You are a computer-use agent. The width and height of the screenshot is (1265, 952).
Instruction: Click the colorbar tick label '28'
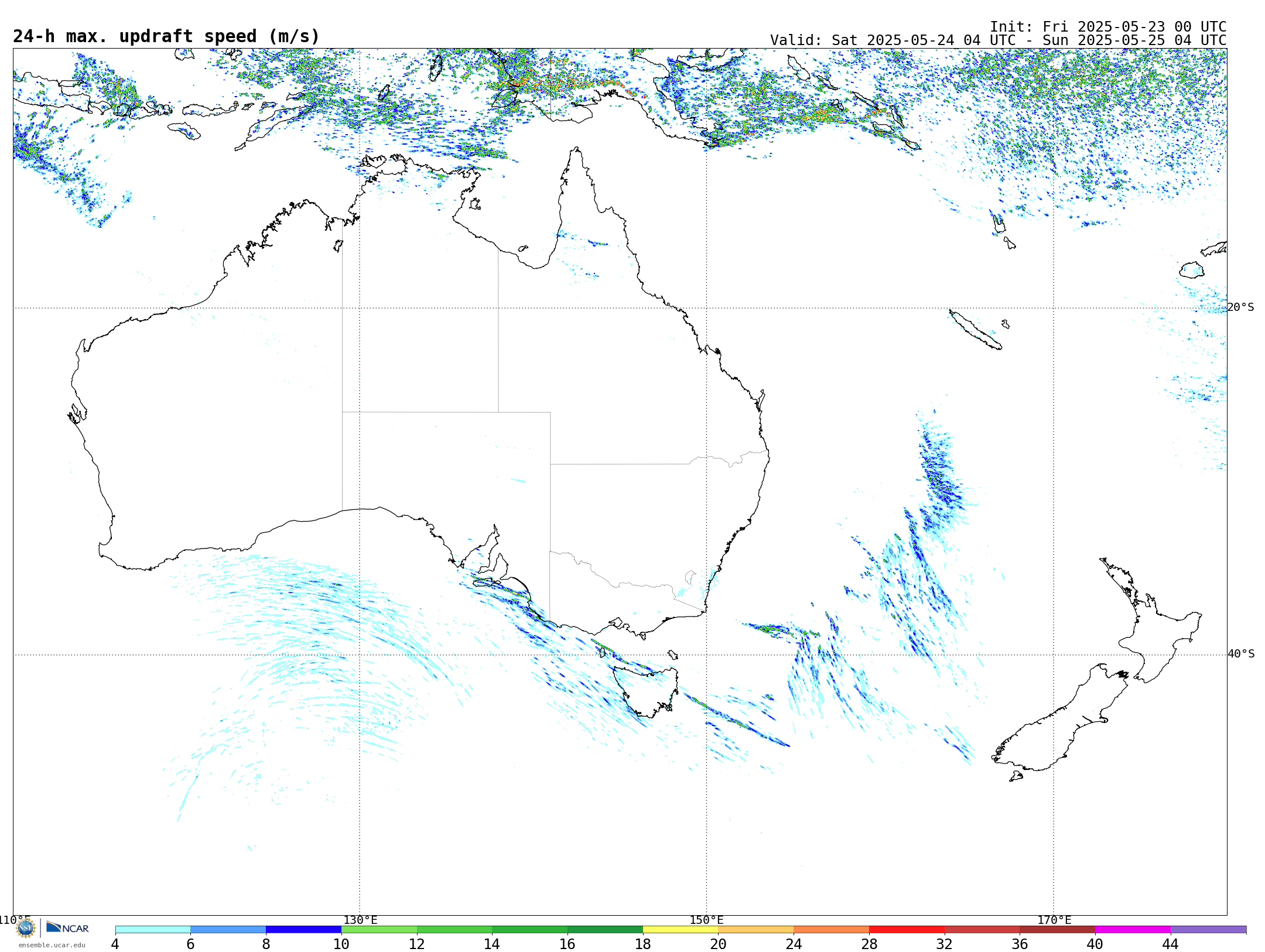(869, 944)
